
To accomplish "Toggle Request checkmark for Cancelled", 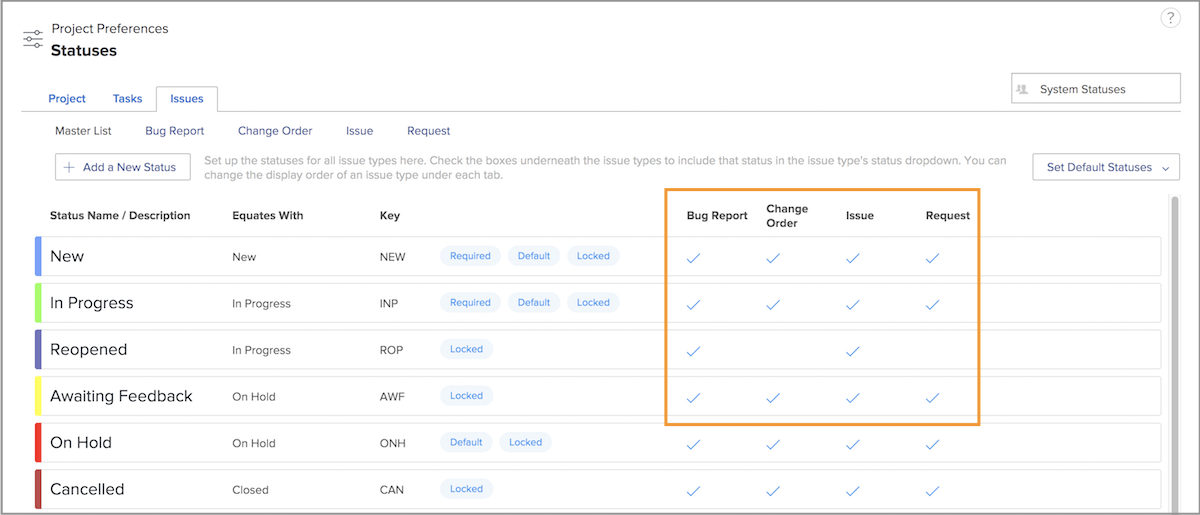I will pos(932,491).
